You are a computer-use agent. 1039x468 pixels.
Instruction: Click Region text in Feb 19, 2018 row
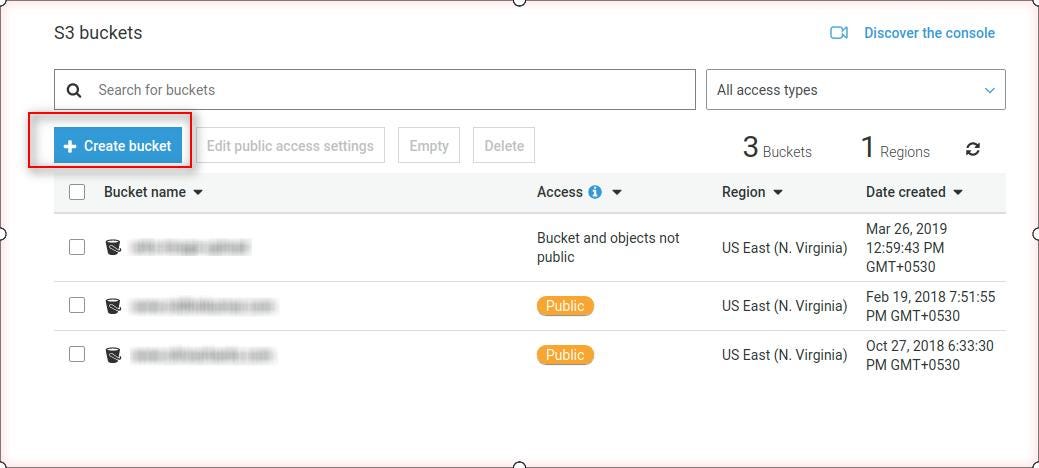coord(785,306)
